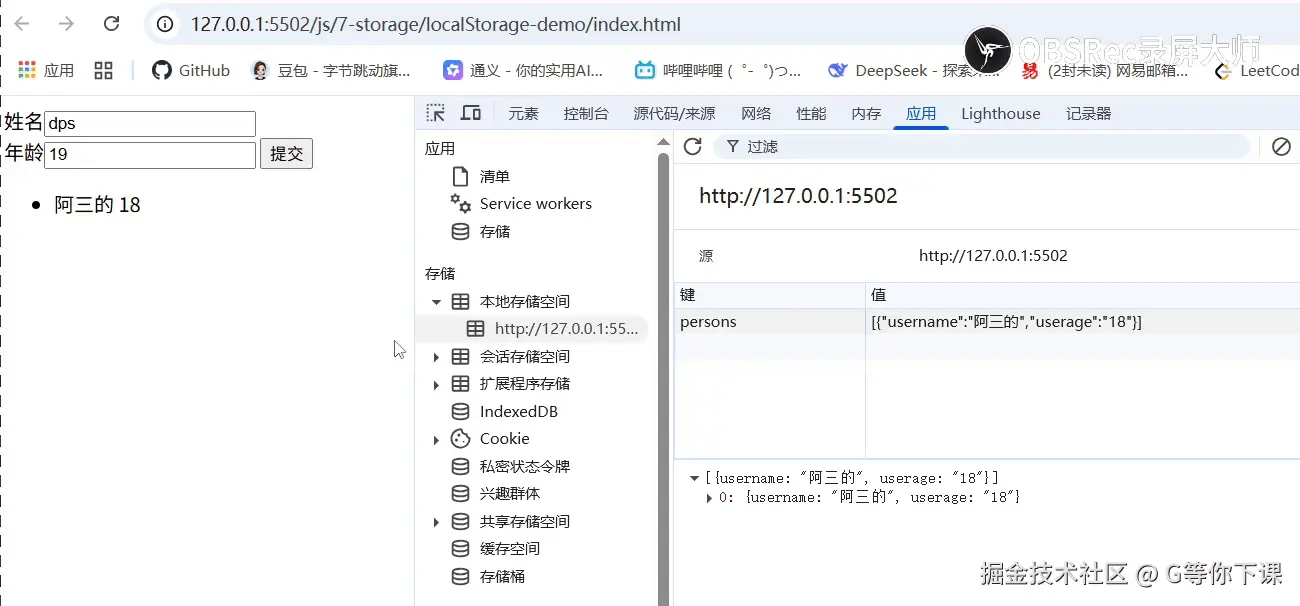This screenshot has height=606, width=1300.
Task: Open the 通义 bookmark
Action: tap(524, 70)
